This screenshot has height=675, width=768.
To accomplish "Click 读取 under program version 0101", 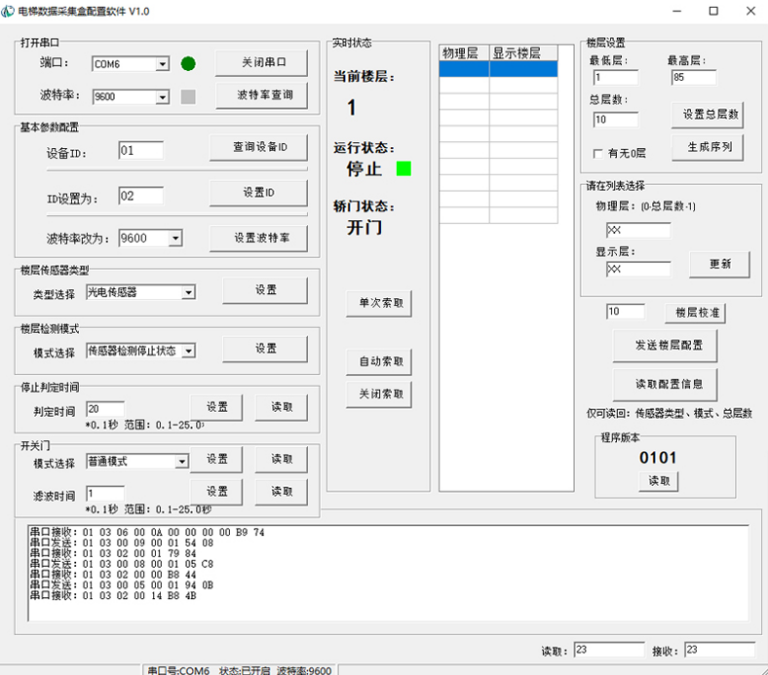I will click(x=658, y=481).
